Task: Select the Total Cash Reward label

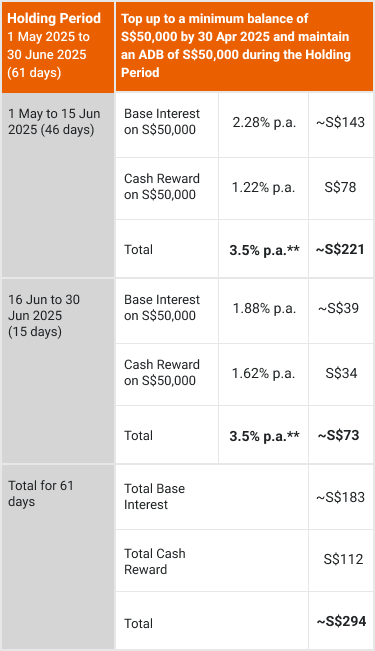Action: pyautogui.click(x=154, y=561)
